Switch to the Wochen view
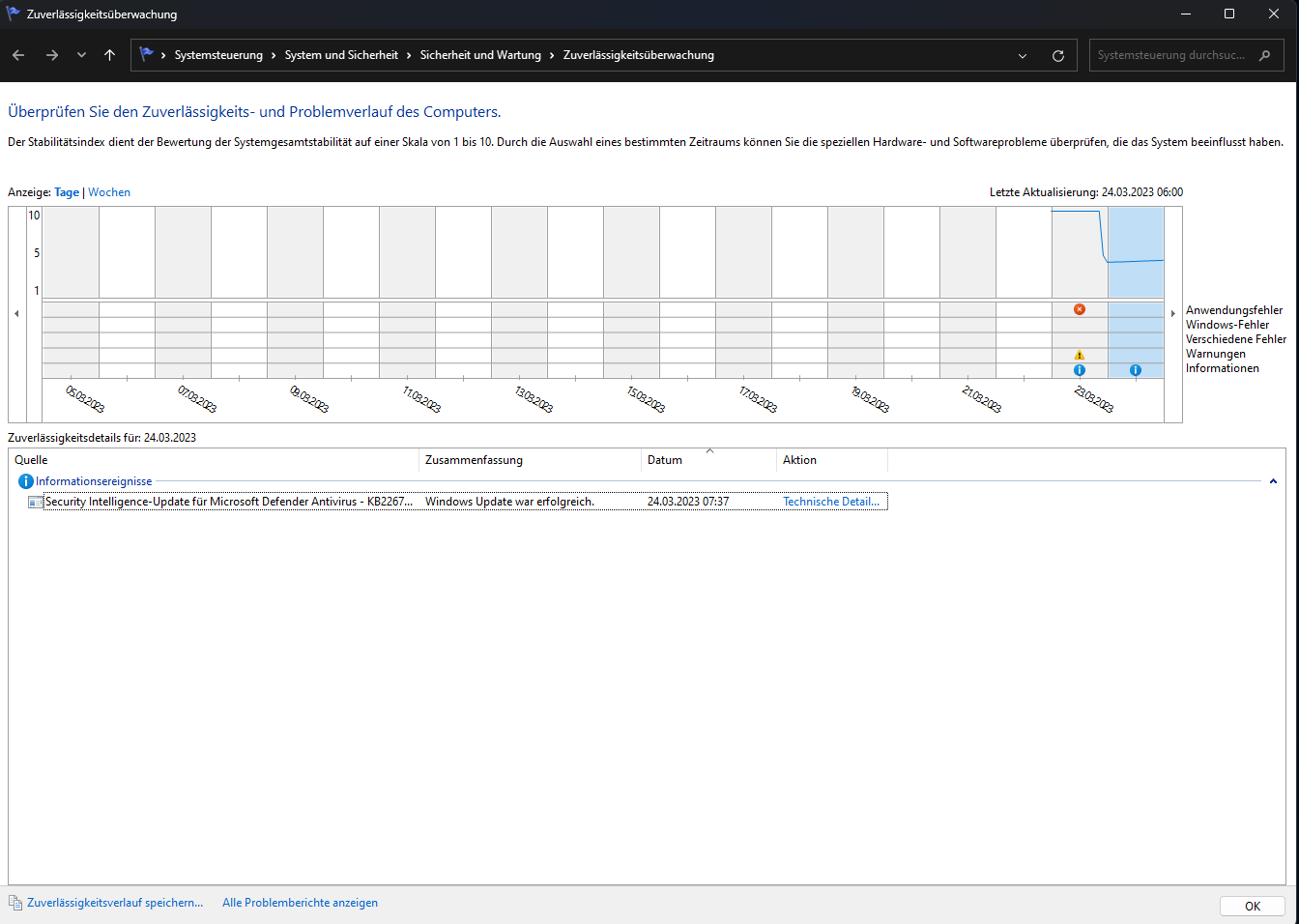1299x924 pixels. coord(108,191)
